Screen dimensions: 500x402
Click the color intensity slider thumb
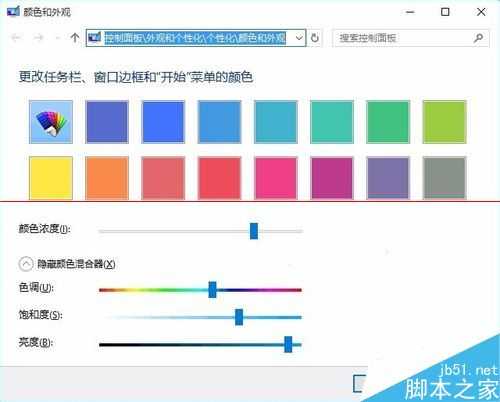(x=254, y=231)
